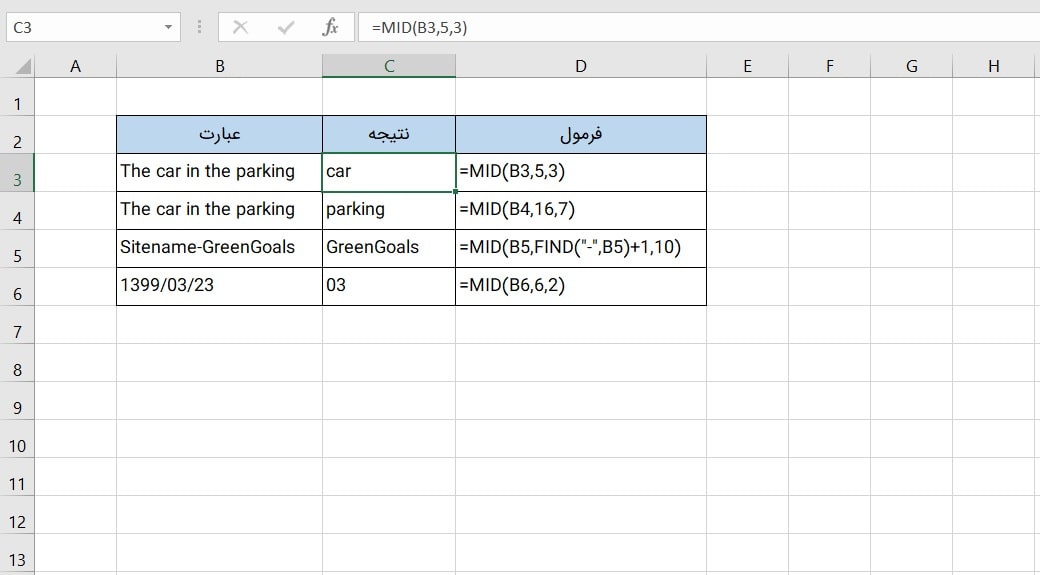
Task: Select cell with text 'Sitename-GreenGoals'
Action: coord(219,247)
